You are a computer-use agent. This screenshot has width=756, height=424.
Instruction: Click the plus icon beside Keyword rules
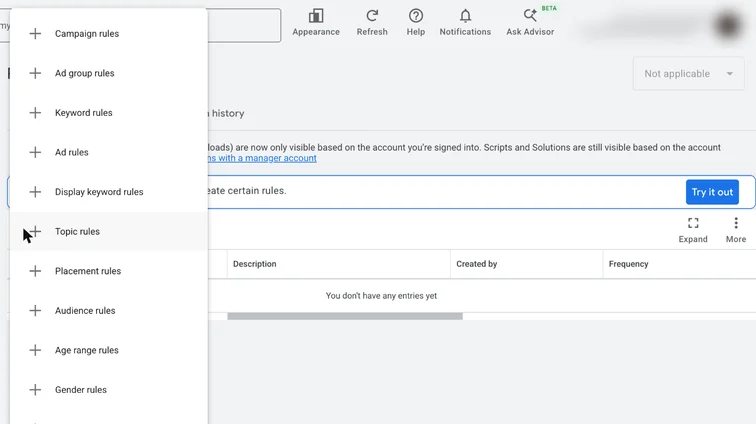(35, 113)
